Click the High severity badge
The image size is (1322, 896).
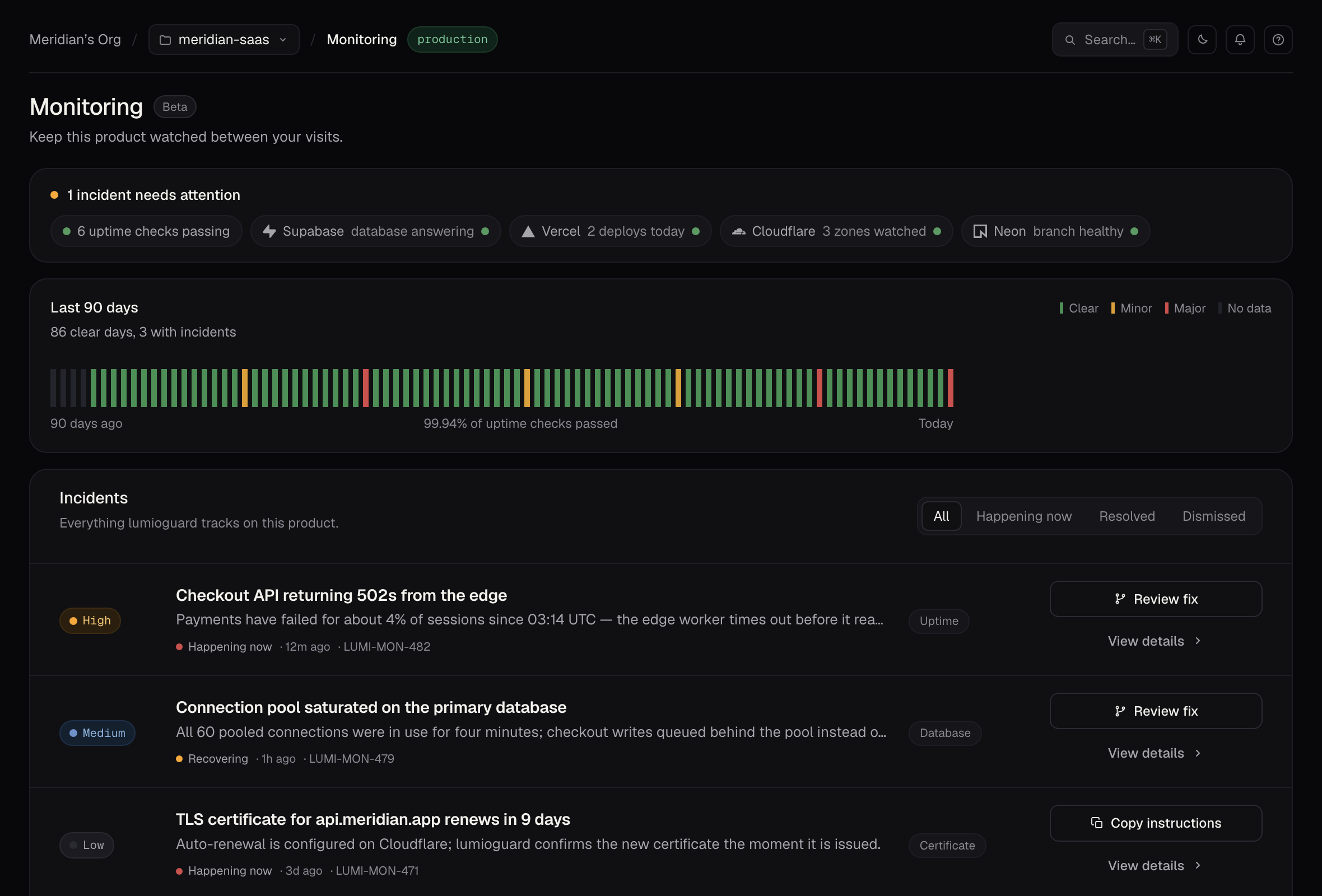[x=90, y=620]
